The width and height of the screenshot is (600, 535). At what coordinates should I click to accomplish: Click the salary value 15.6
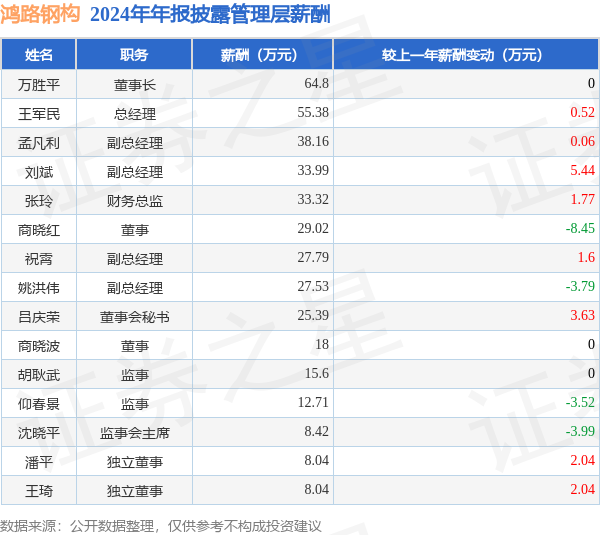click(x=316, y=374)
